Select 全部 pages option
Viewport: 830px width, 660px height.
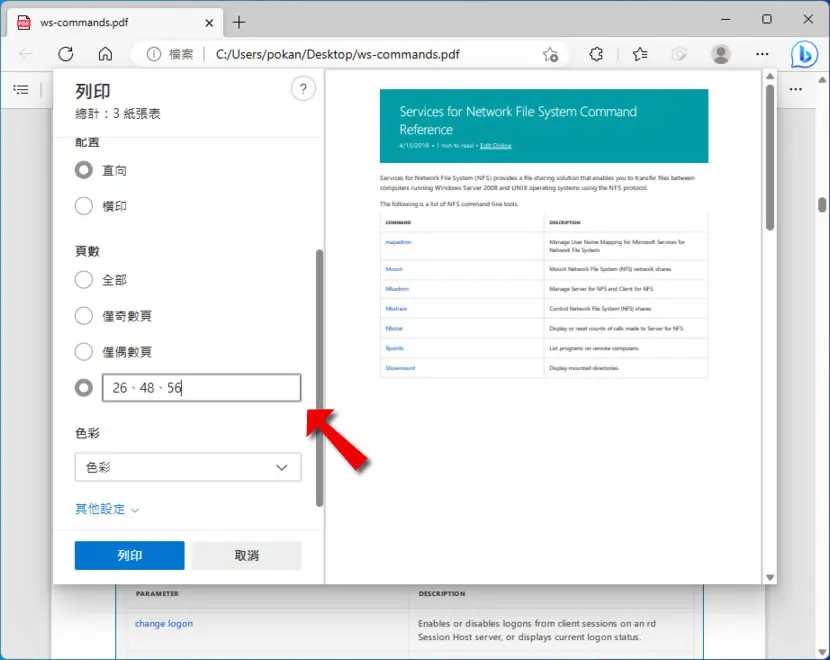84,279
